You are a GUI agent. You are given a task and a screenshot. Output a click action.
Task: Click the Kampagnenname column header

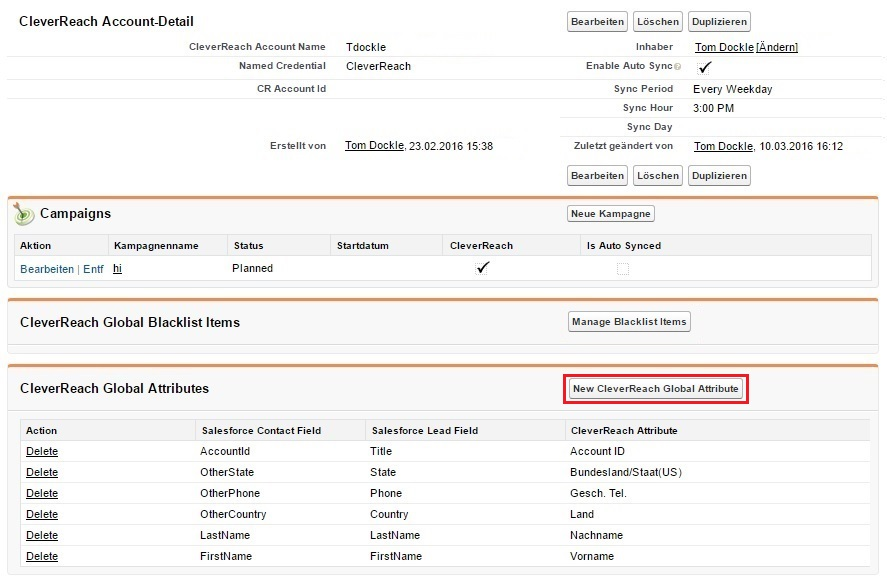click(x=156, y=246)
